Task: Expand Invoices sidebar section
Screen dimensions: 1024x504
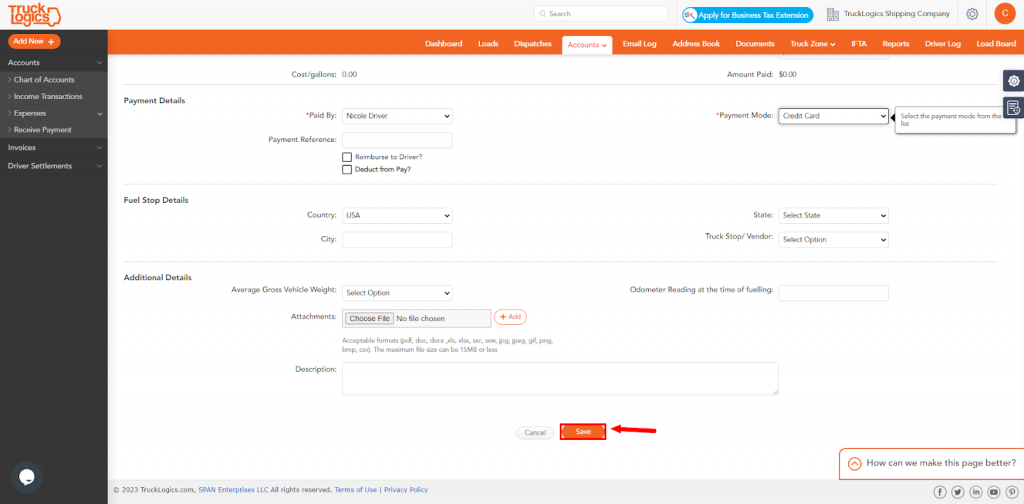Action: (x=54, y=148)
